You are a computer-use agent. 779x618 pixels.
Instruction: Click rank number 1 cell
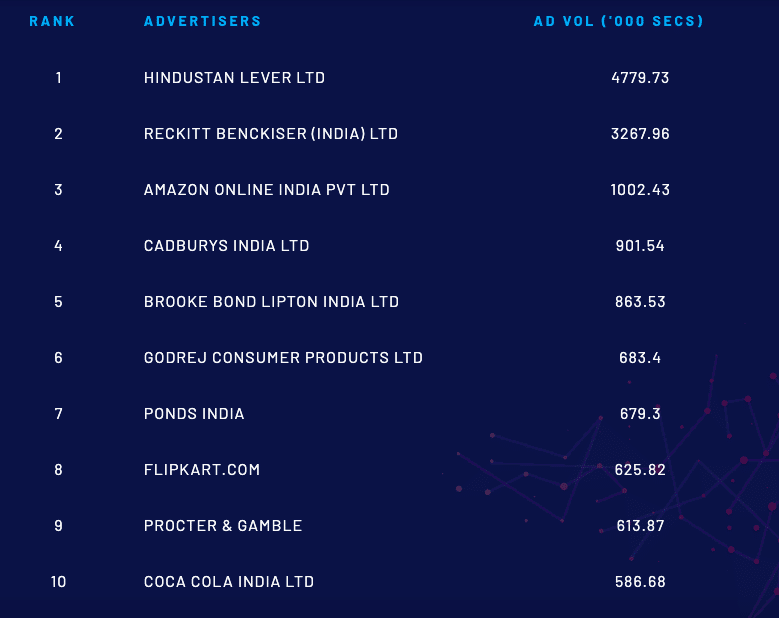pos(59,78)
